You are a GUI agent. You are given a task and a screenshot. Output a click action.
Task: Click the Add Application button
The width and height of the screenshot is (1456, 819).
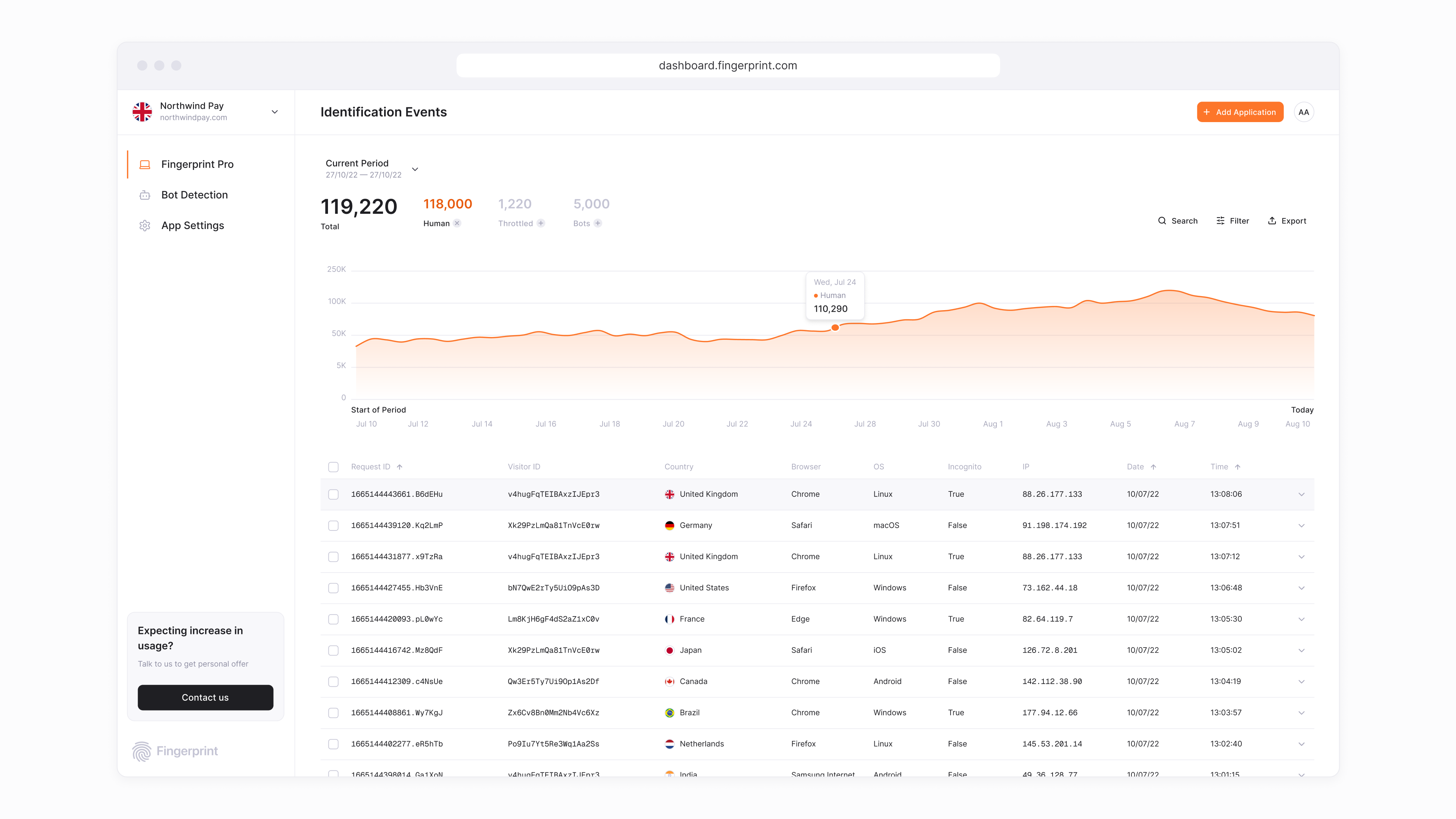[1240, 112]
